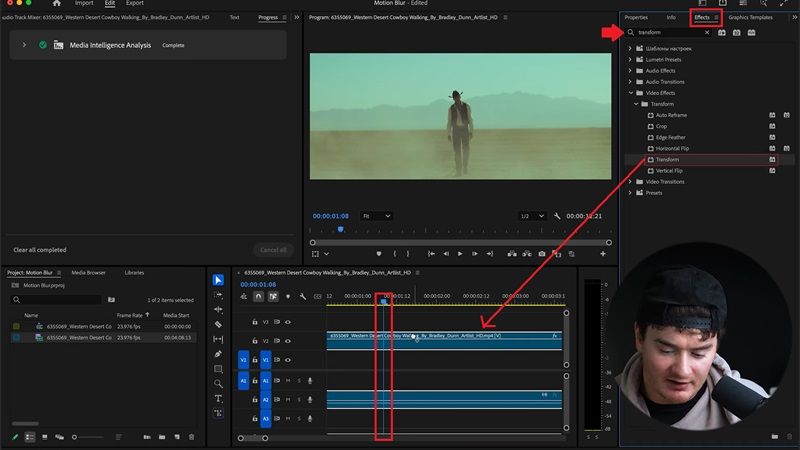
Task: Switch to Graphics Templates tab
Action: 751,17
